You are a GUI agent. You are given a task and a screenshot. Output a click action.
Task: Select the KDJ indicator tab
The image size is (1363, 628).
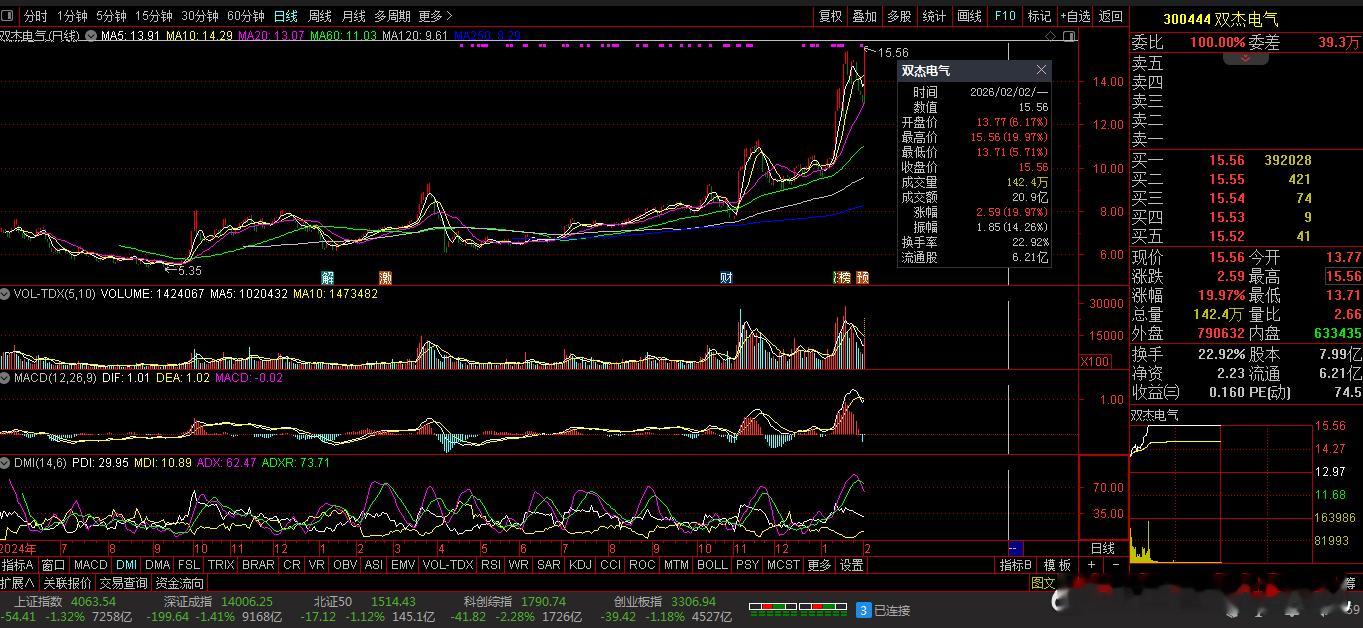click(579, 565)
